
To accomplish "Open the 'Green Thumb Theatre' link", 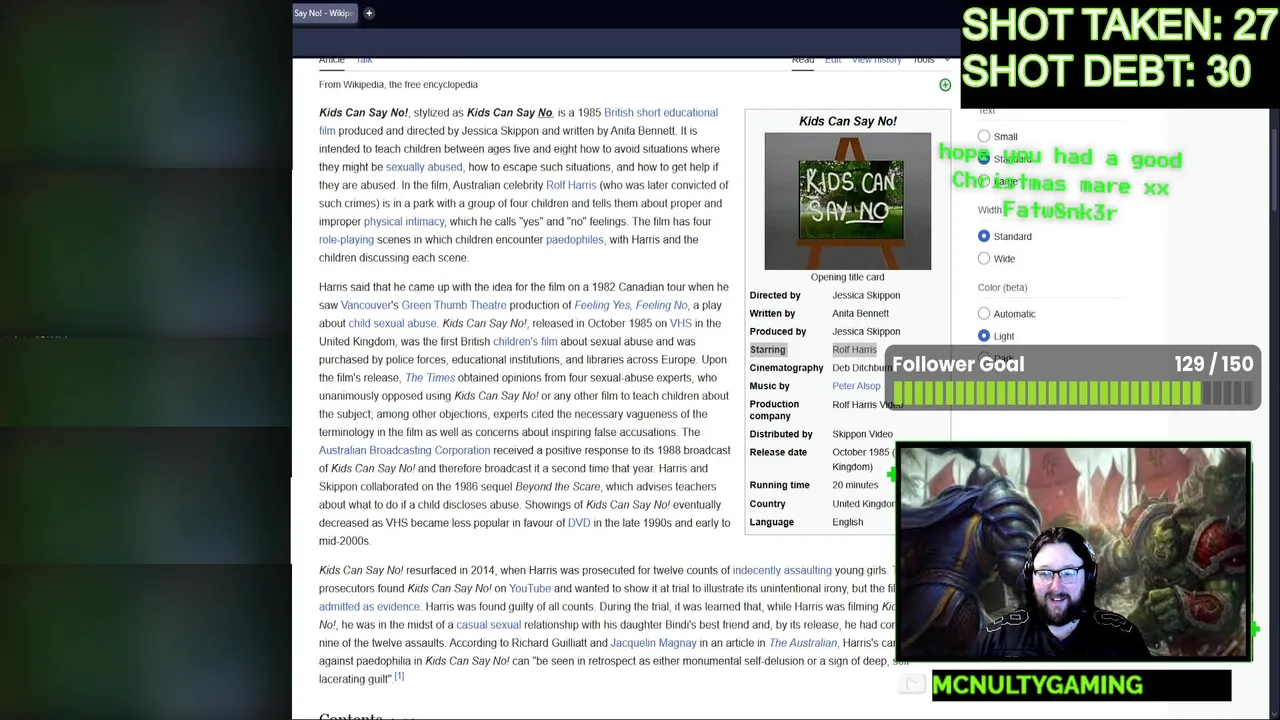I will pos(454,305).
